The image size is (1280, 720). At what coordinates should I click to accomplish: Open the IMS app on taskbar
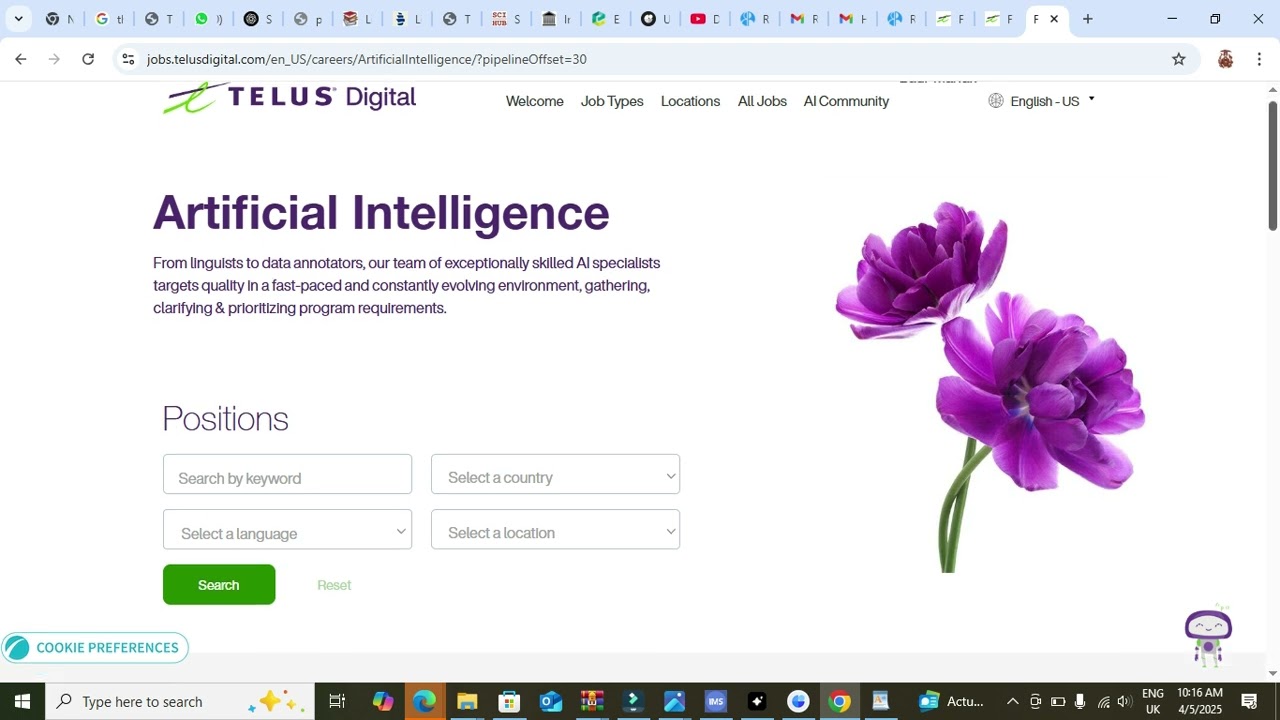715,701
